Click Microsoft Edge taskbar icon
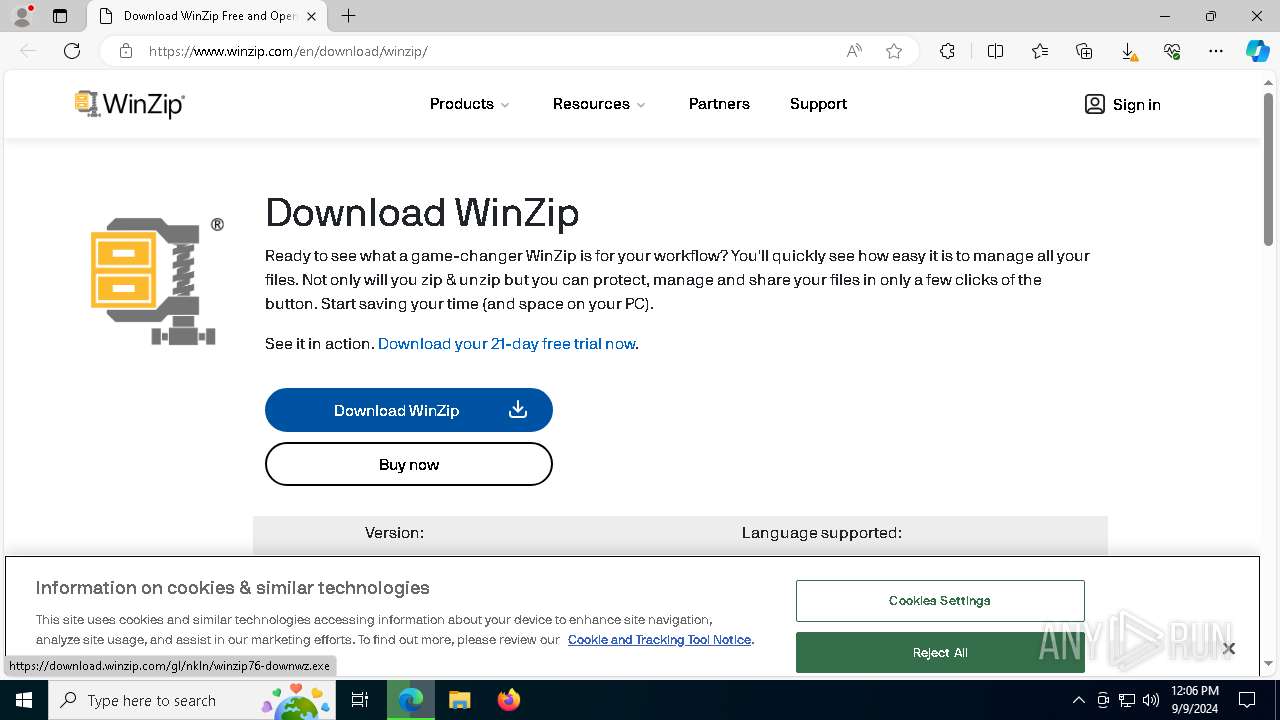1280x720 pixels. (x=411, y=700)
